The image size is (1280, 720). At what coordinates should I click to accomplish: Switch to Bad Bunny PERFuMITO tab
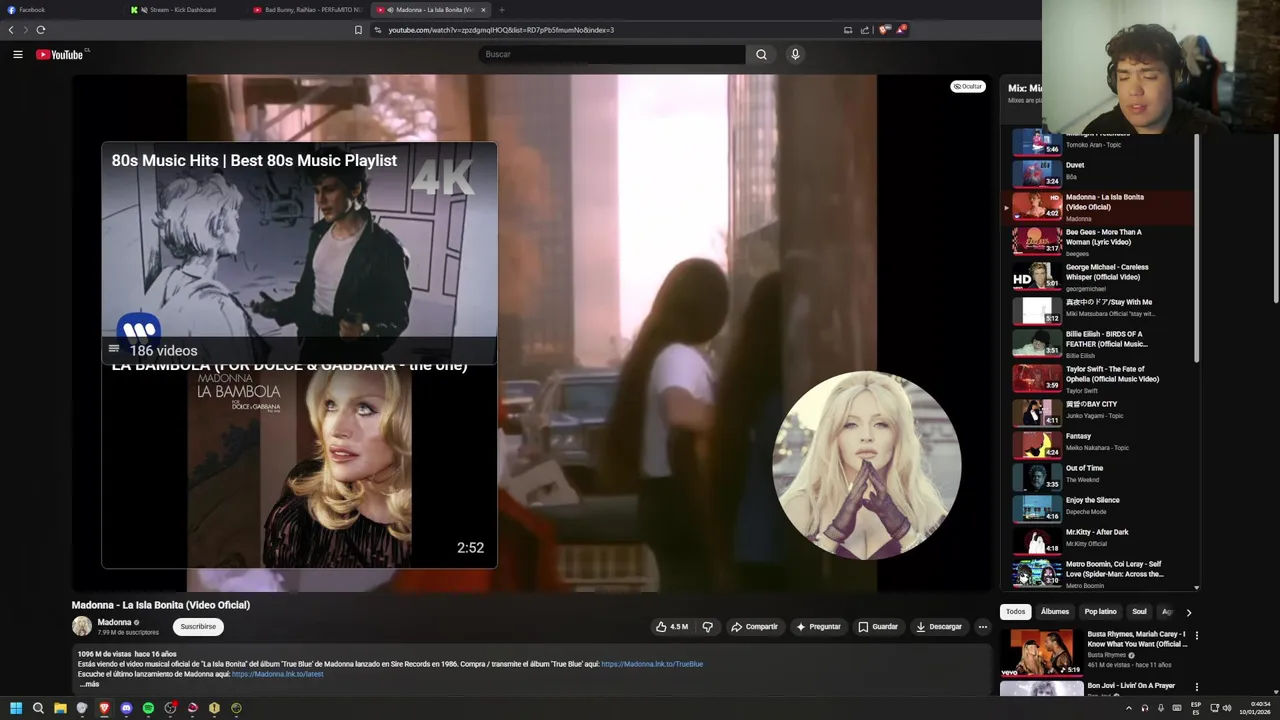pyautogui.click(x=308, y=10)
